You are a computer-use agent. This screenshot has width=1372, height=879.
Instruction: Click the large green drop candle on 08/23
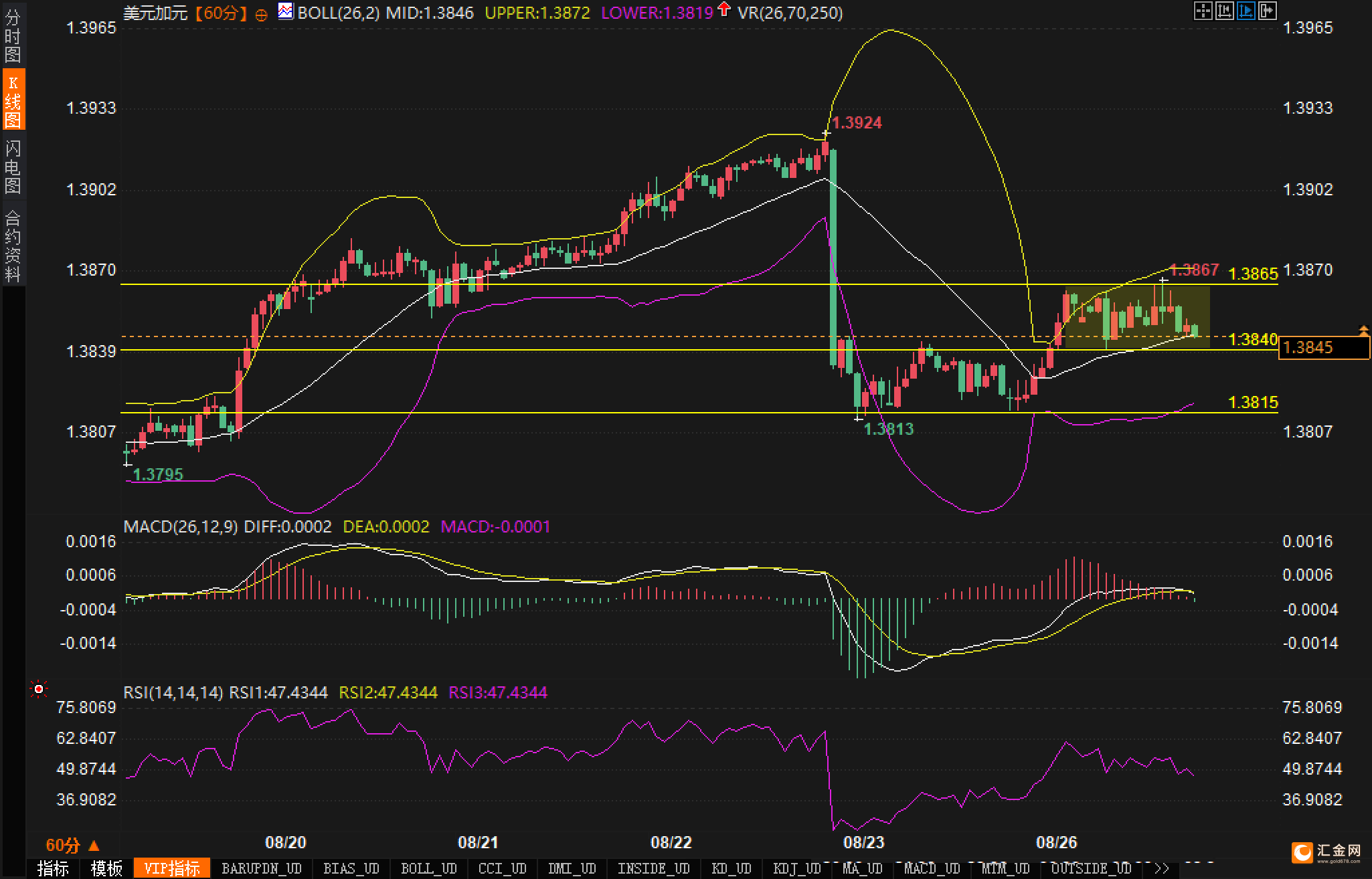tap(833, 258)
